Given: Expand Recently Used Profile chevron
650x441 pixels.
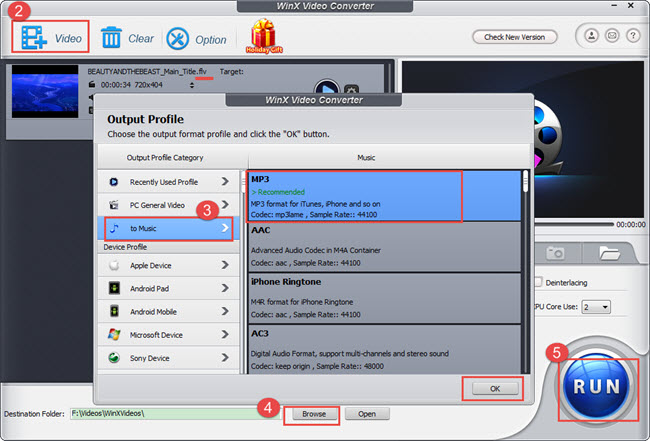Looking at the screenshot, I should click(225, 182).
